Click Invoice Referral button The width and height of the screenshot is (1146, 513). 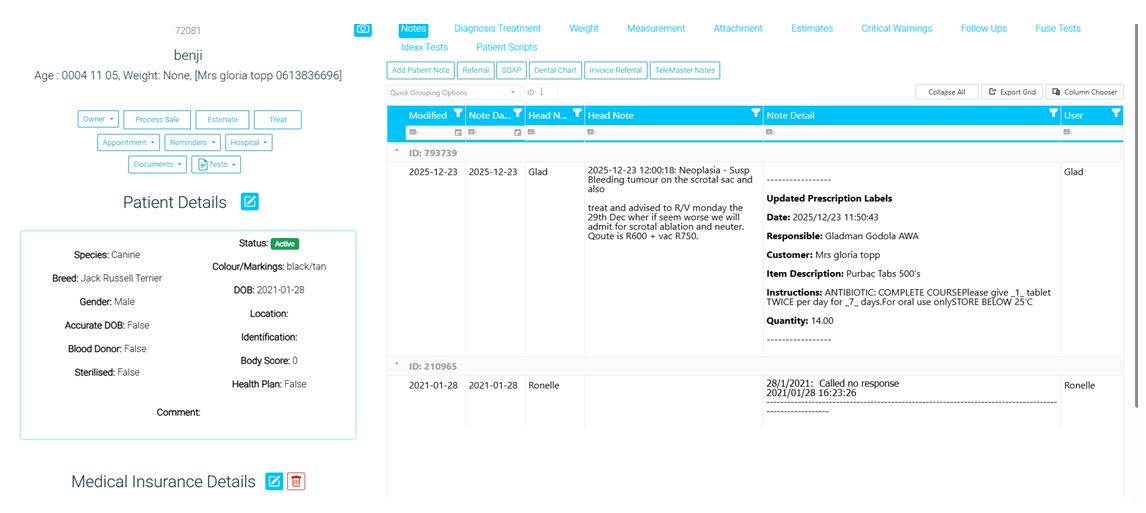(x=615, y=70)
